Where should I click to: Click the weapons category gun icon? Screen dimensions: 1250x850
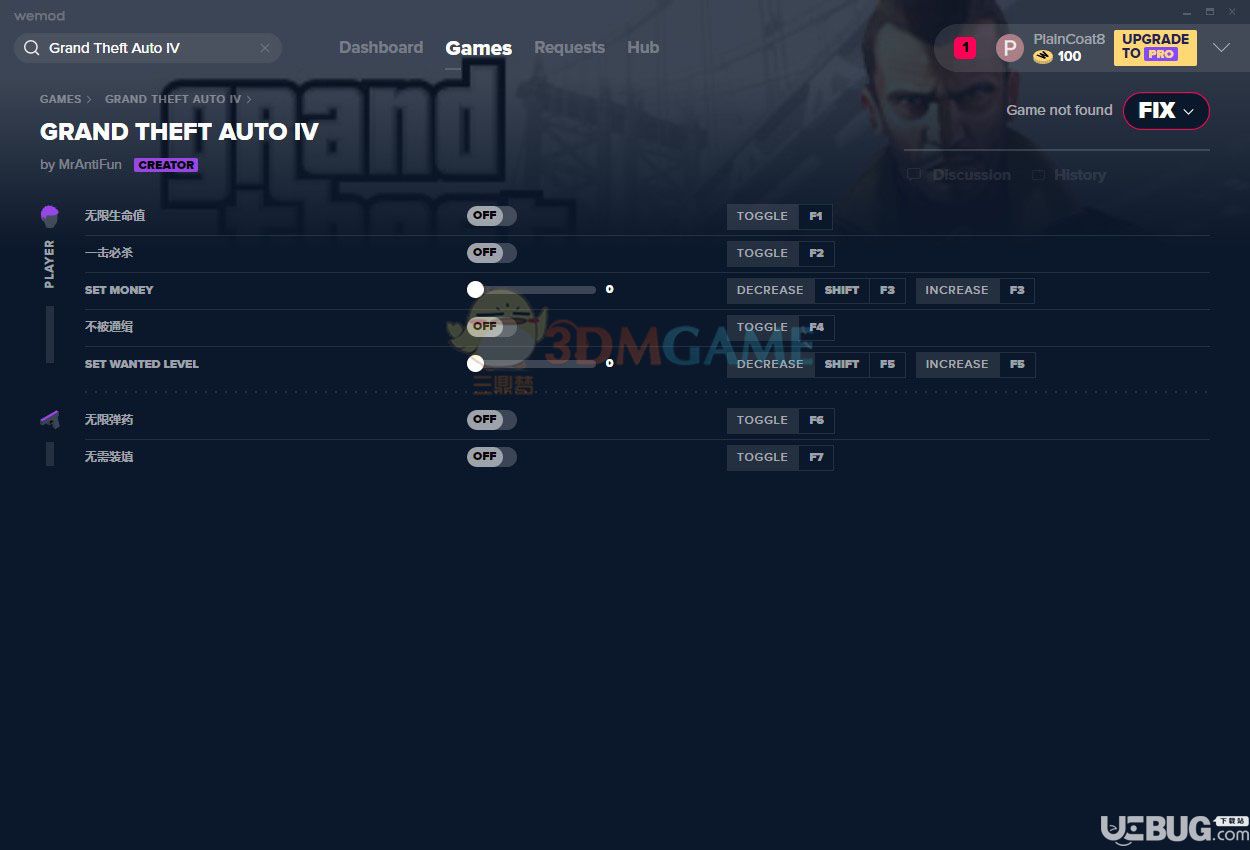pos(49,420)
